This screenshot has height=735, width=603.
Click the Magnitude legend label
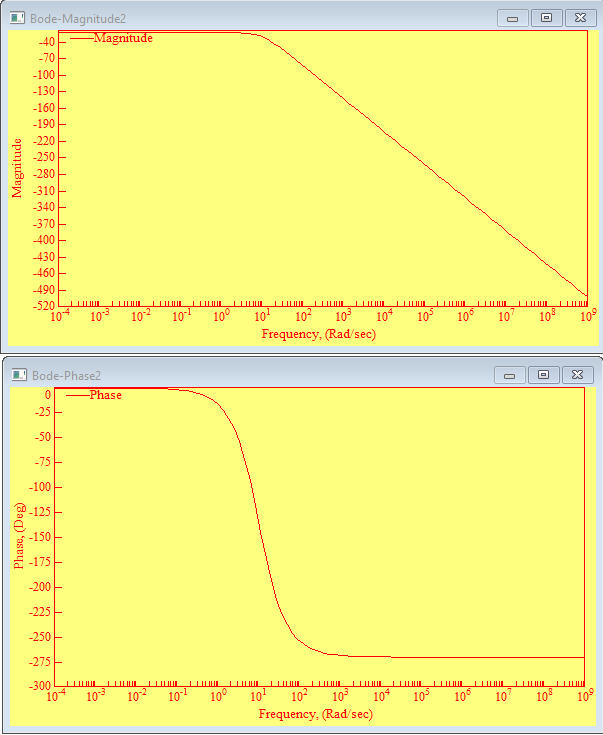tap(123, 38)
